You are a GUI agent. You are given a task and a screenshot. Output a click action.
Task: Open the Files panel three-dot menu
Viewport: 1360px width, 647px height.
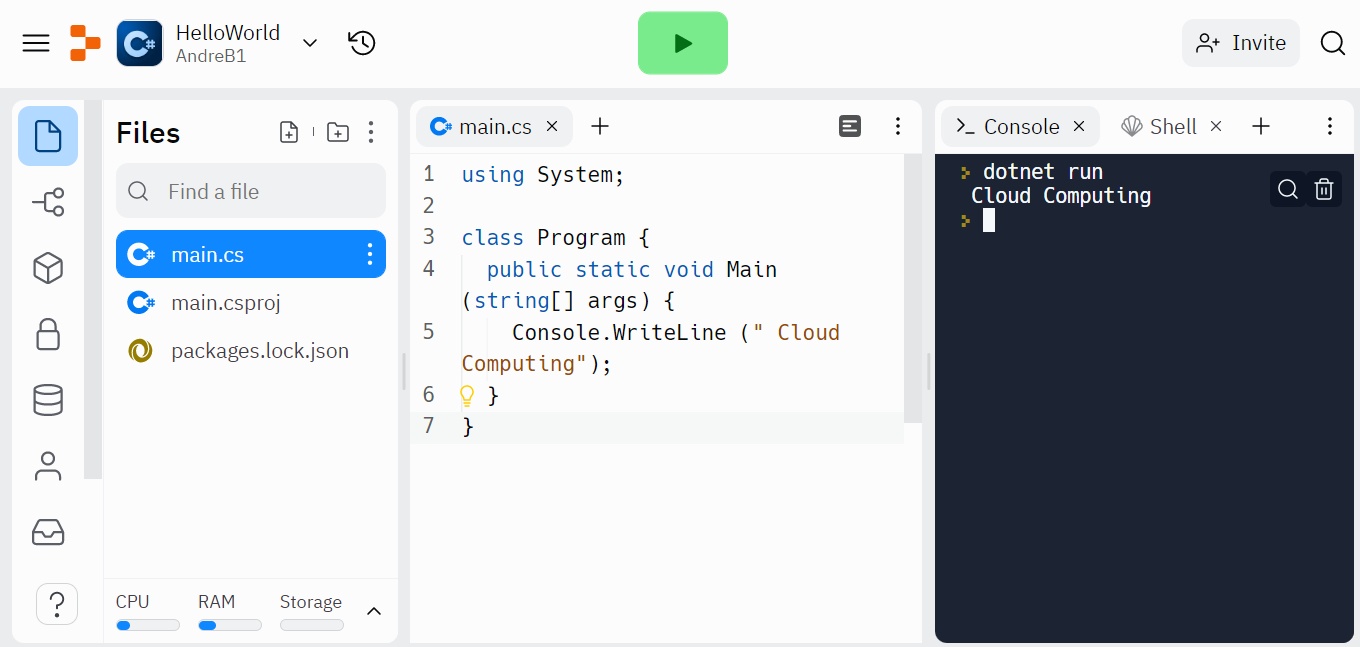(371, 132)
